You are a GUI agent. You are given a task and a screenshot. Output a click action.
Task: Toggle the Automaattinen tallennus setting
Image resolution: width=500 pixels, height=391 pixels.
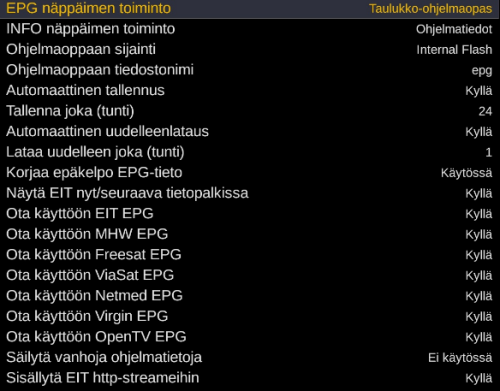pos(250,90)
